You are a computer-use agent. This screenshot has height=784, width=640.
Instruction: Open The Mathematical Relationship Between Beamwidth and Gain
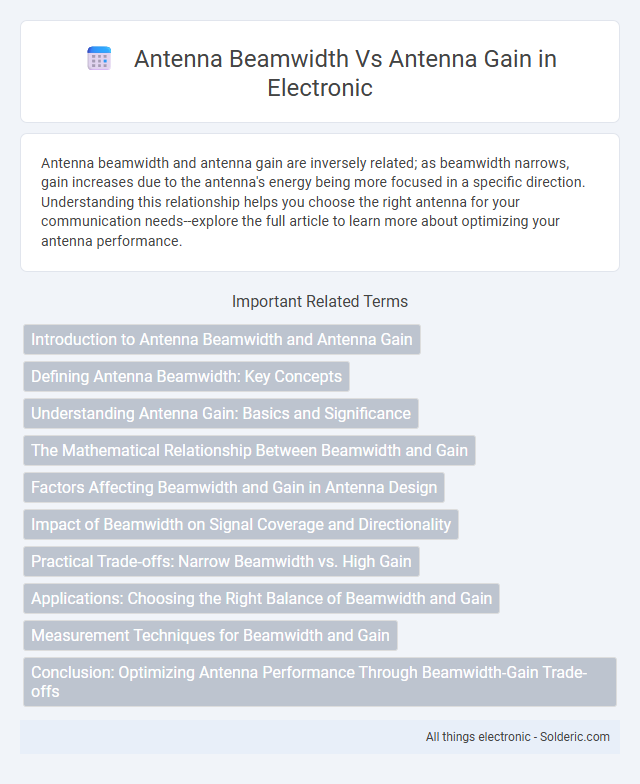[249, 450]
